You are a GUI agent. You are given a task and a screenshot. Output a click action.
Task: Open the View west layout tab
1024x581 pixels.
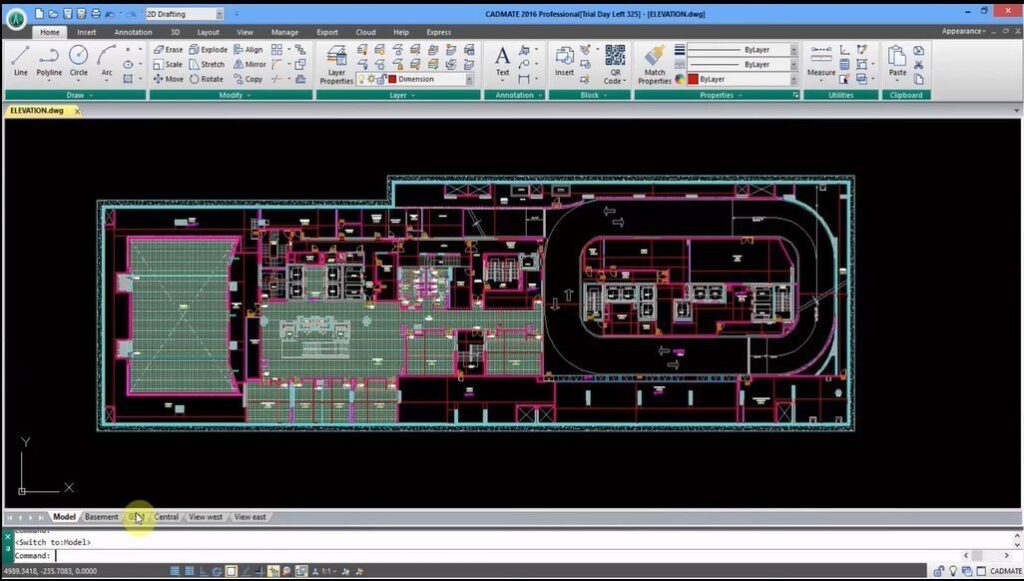click(x=205, y=517)
